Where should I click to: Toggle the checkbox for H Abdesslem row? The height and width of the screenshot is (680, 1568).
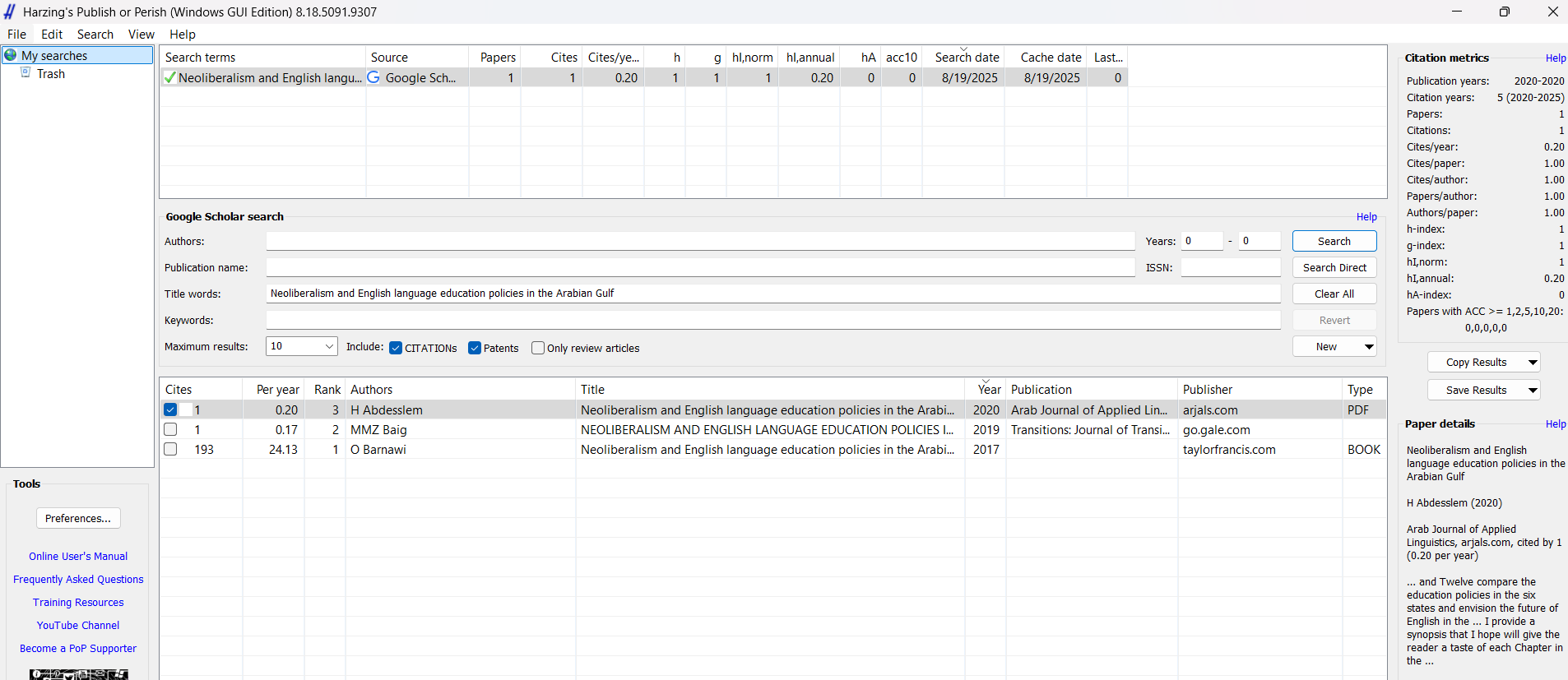coord(170,409)
